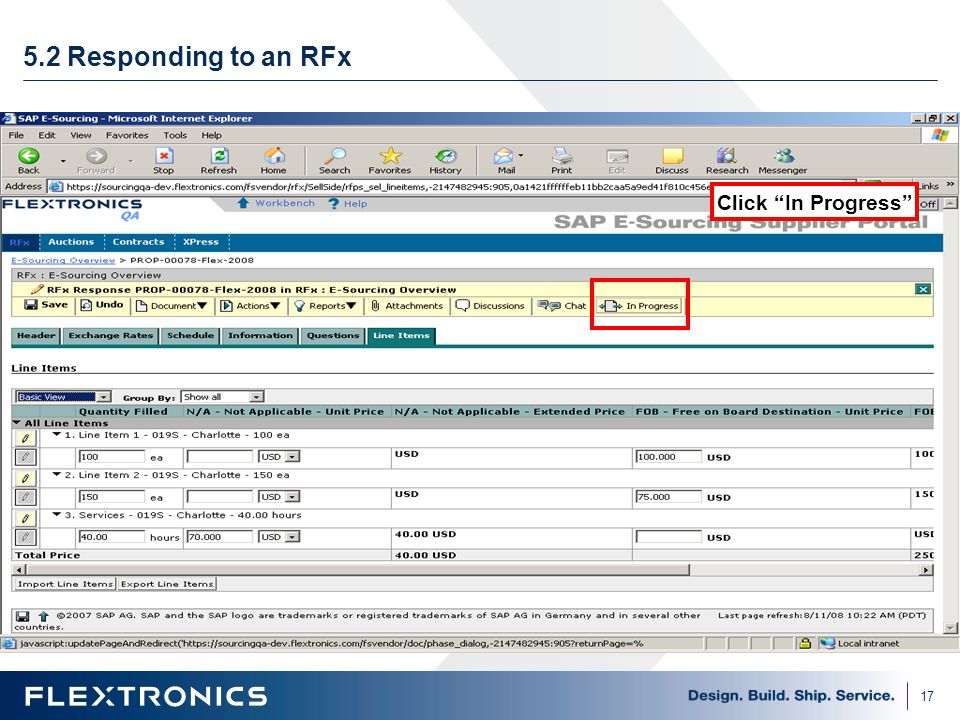Click the save disk icon in footer
Screen dimensions: 960x720
click(22, 616)
